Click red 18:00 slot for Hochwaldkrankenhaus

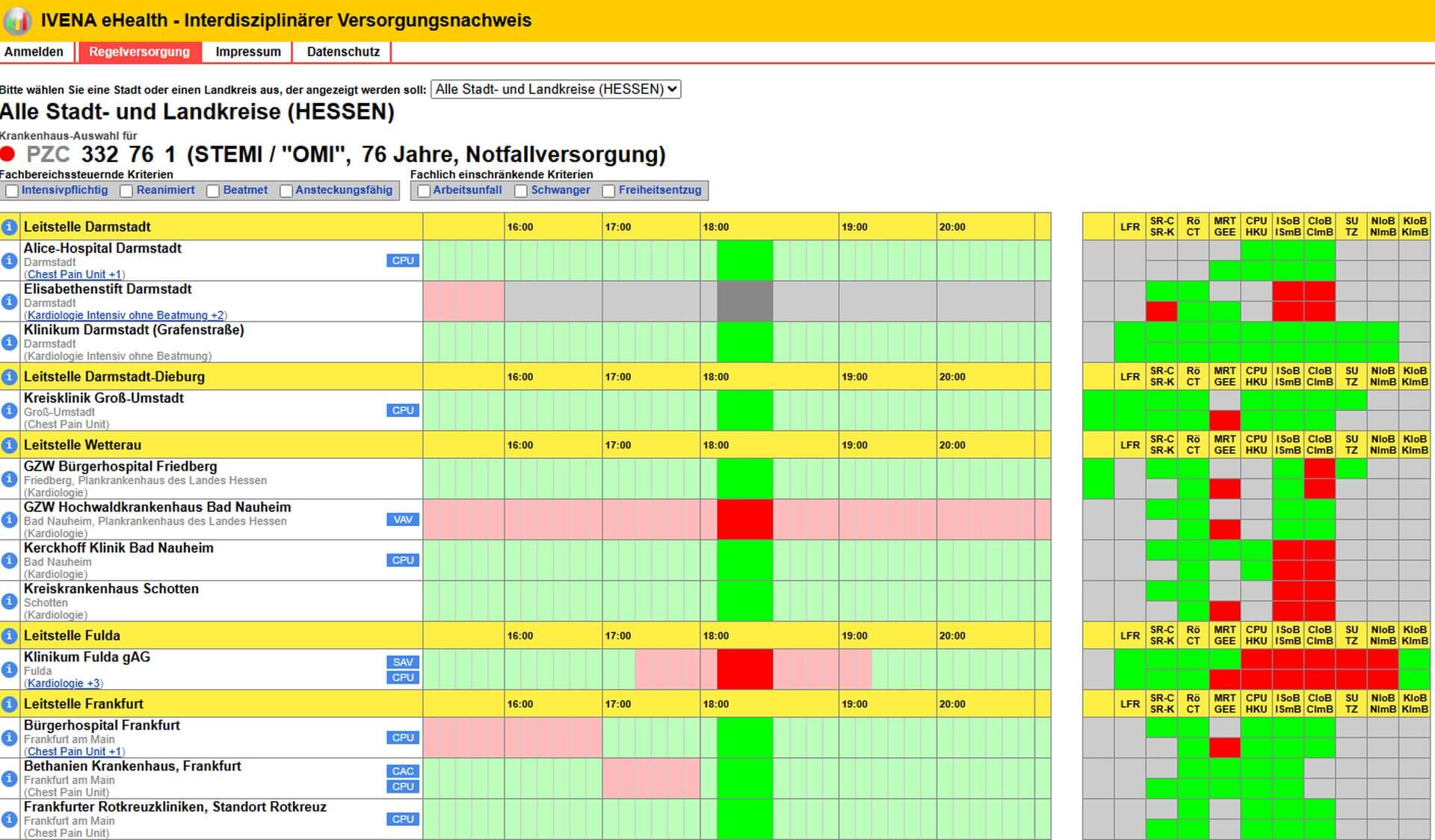coord(744,519)
